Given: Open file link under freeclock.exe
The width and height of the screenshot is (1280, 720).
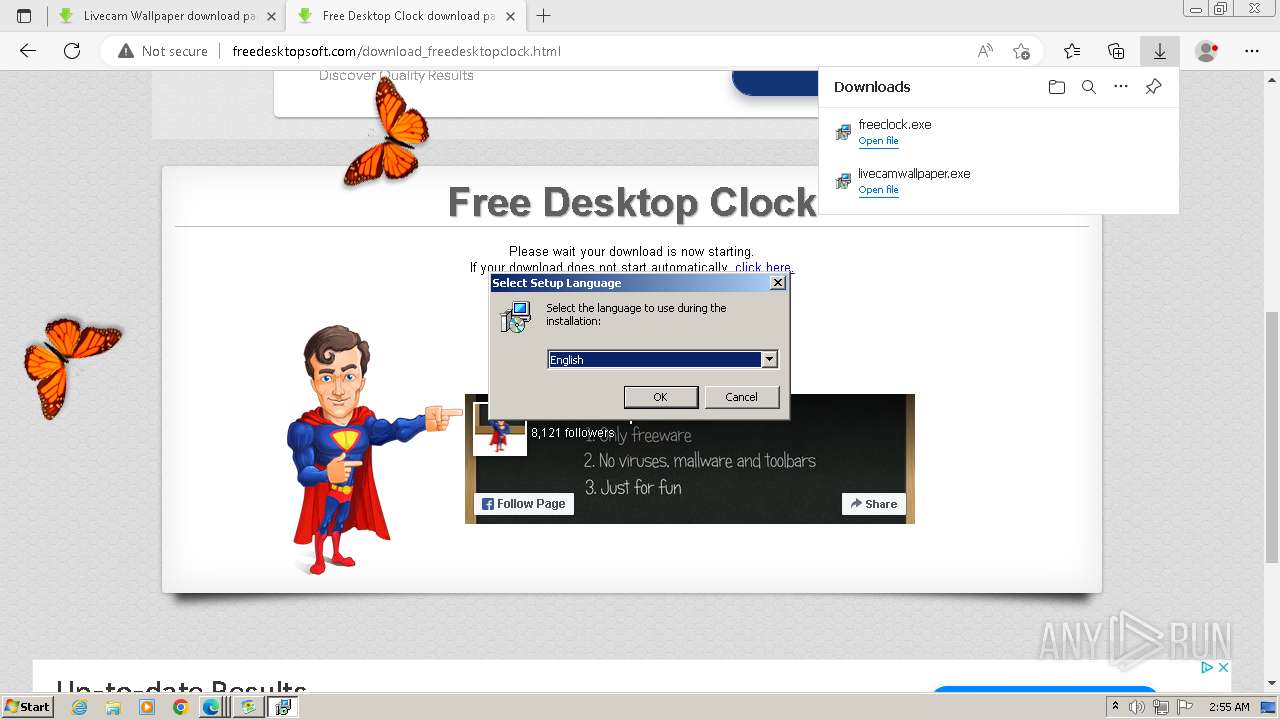Looking at the screenshot, I should tap(878, 141).
